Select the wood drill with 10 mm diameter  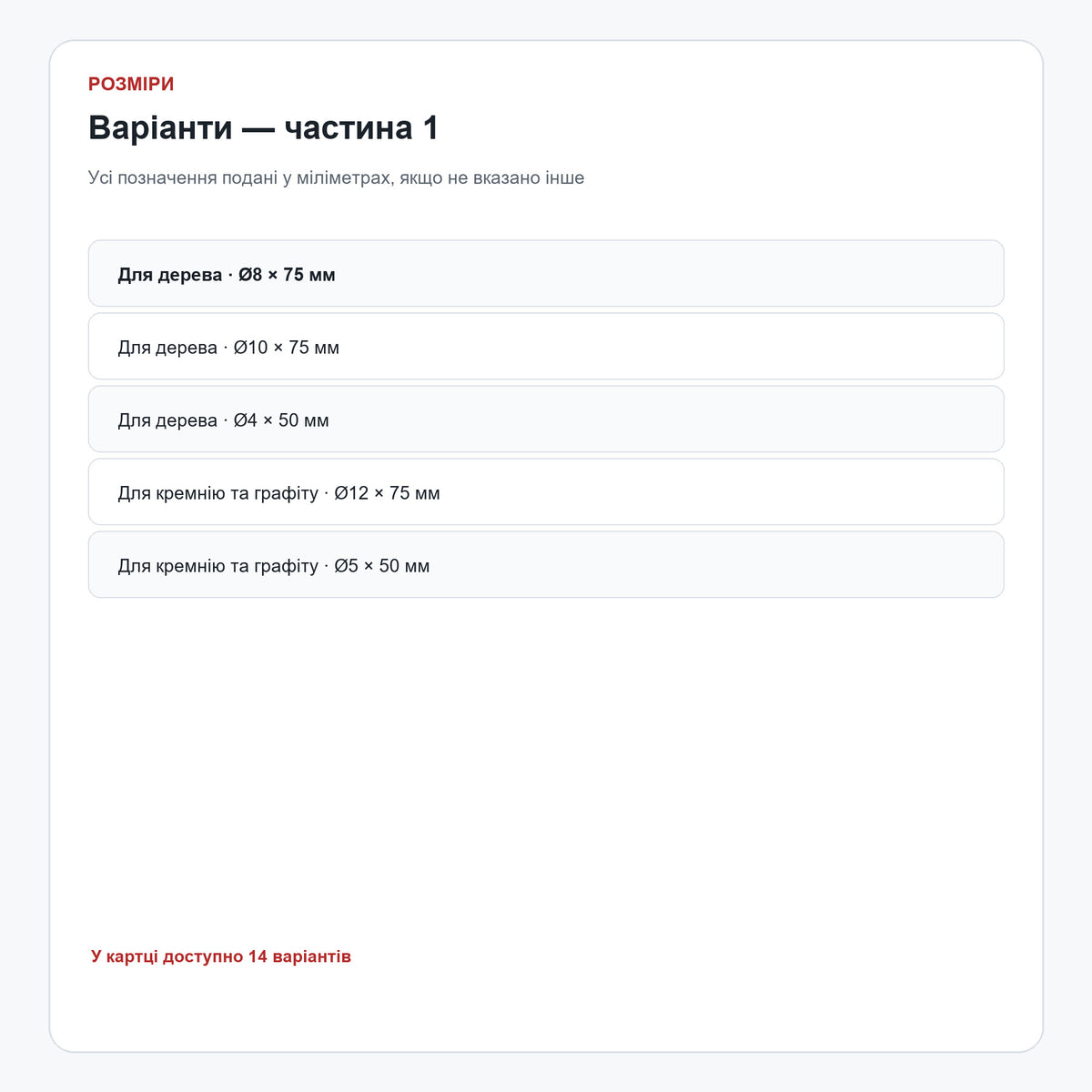(546, 346)
